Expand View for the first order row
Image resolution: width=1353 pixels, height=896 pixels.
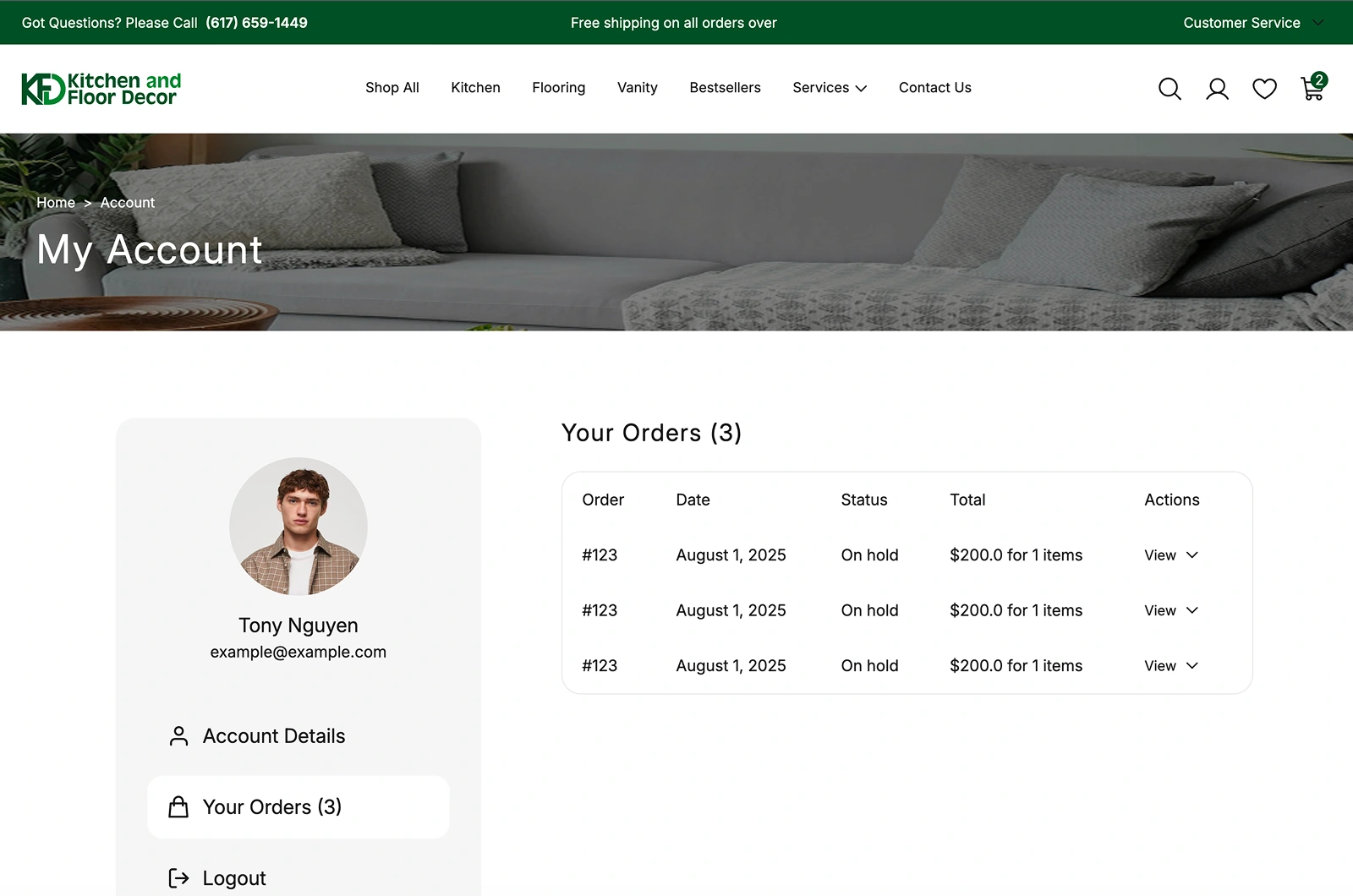tap(1171, 555)
